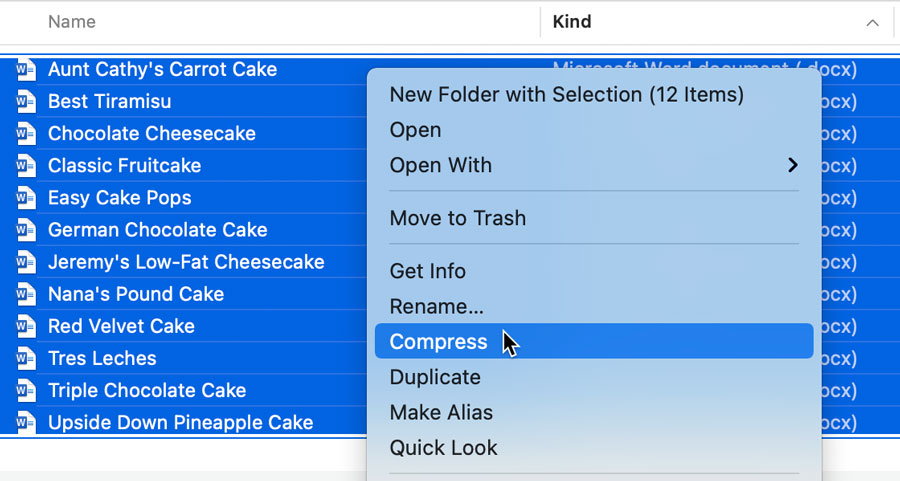Choose New Folder with Selection option
This screenshot has width=900, height=481.
566,95
